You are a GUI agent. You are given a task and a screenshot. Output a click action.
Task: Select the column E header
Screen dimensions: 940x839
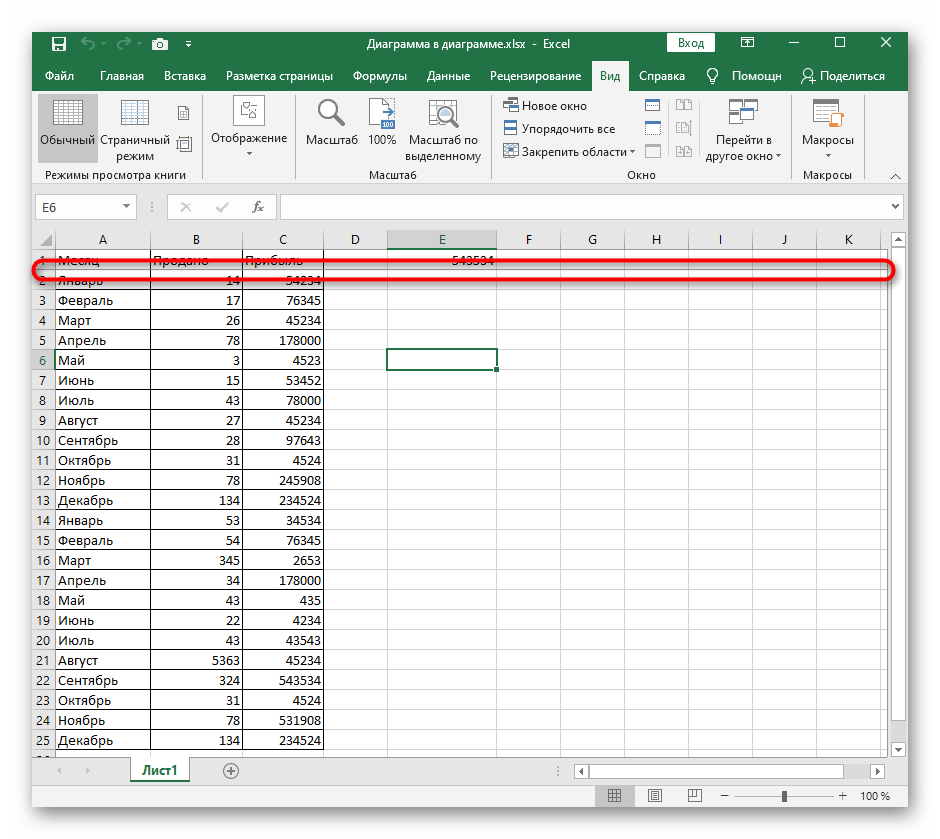442,240
